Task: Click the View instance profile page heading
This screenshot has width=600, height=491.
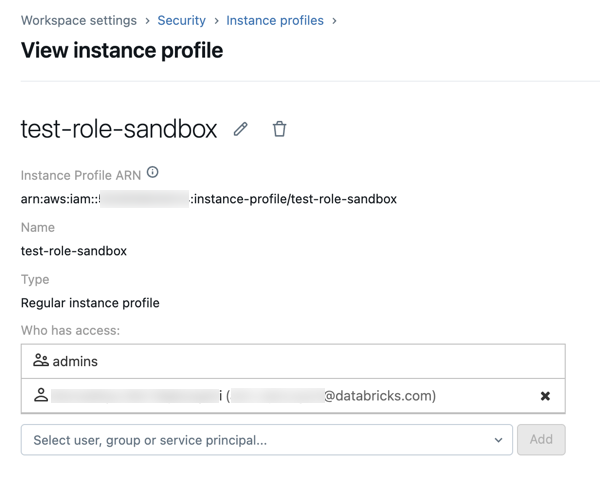Action: 122,50
